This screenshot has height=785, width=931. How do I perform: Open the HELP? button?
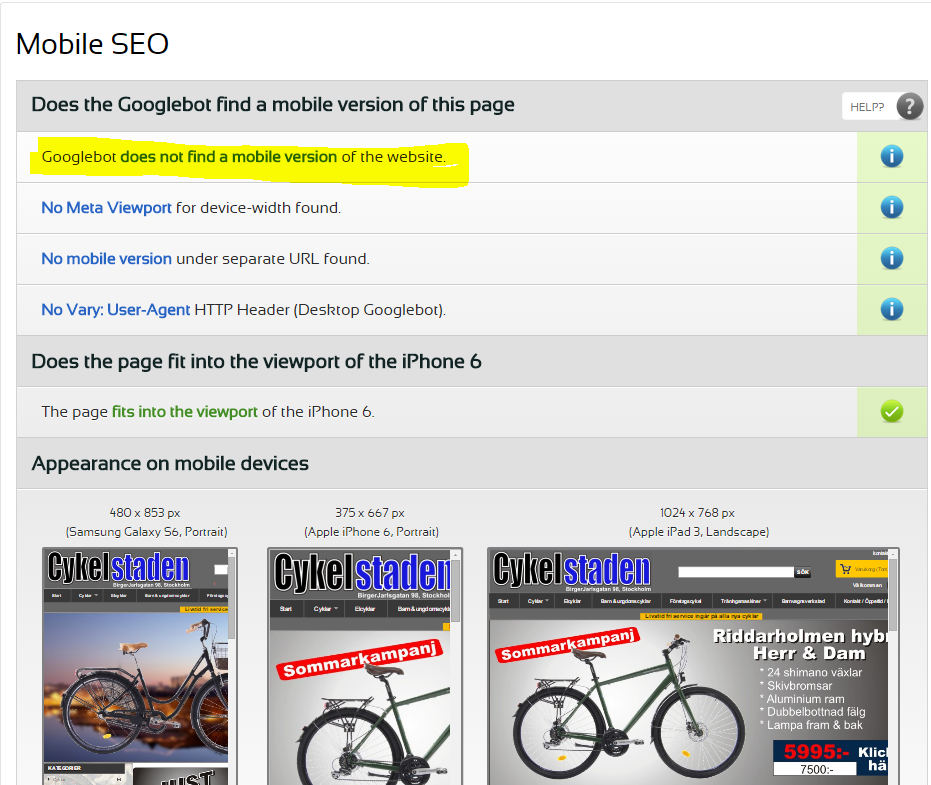(x=882, y=107)
